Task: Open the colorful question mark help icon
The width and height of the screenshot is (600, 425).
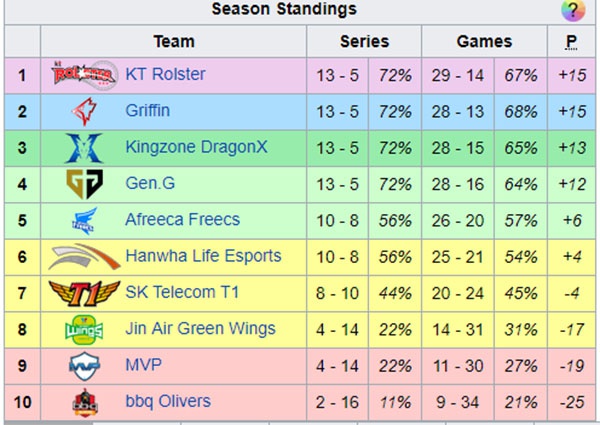Action: 573,10
